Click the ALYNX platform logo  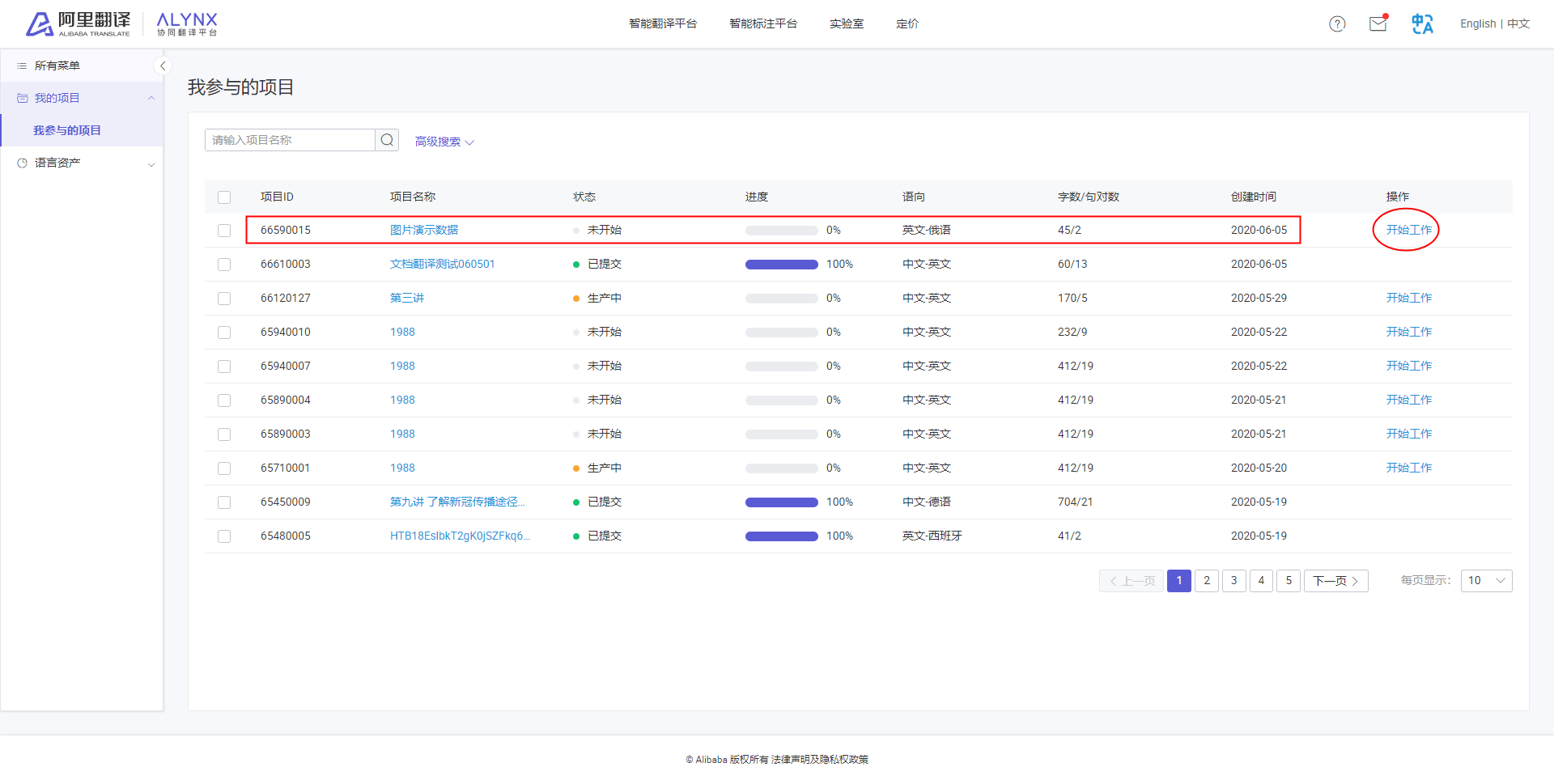click(187, 24)
